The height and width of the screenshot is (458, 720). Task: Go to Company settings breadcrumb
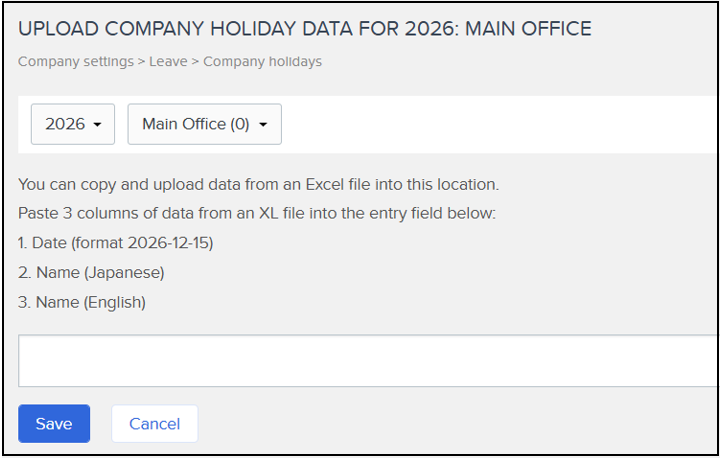coord(76,62)
